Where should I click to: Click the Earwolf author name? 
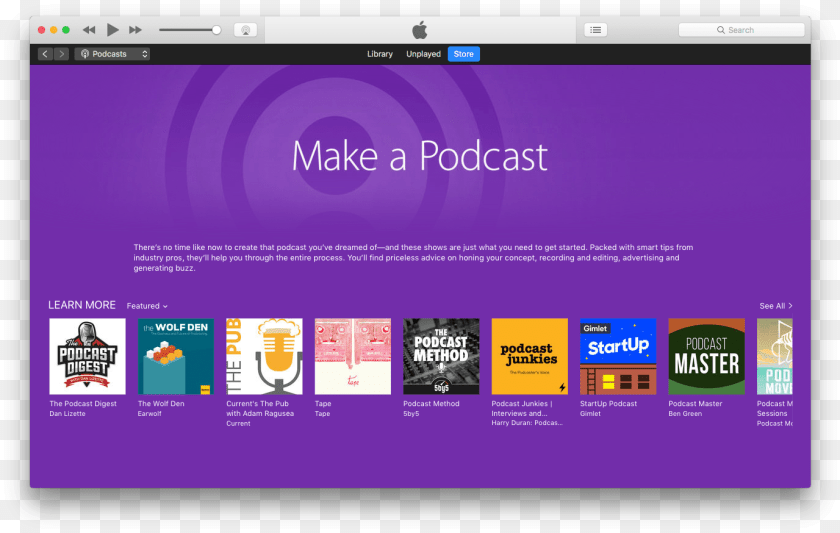tap(149, 414)
